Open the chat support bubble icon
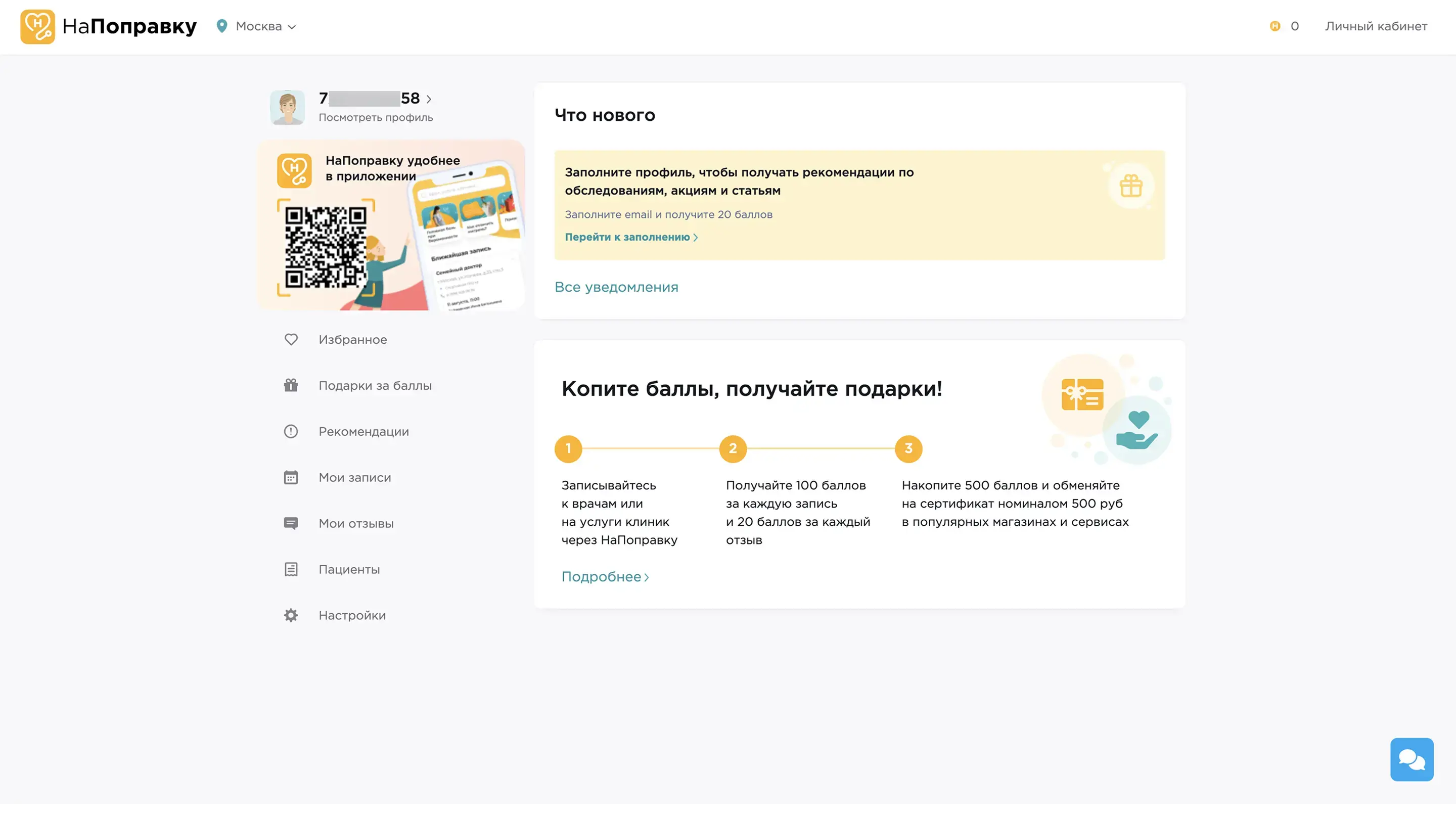Image resolution: width=1456 pixels, height=819 pixels. click(1412, 759)
